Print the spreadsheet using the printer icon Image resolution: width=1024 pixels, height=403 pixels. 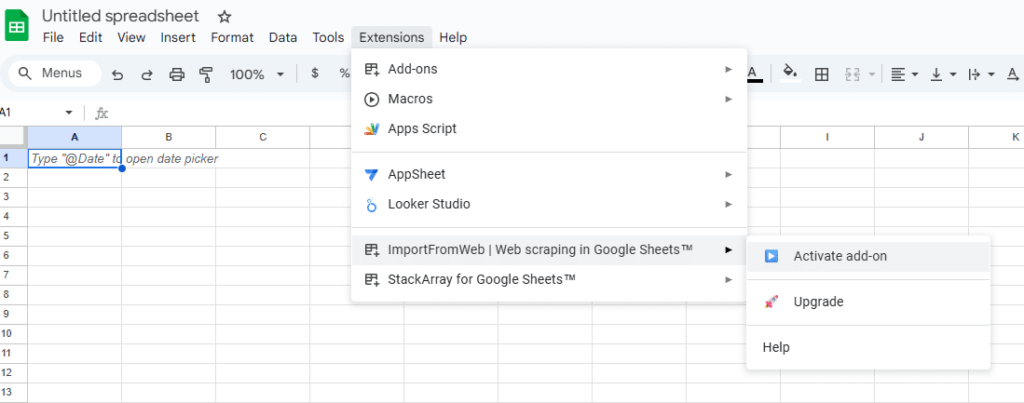177,74
